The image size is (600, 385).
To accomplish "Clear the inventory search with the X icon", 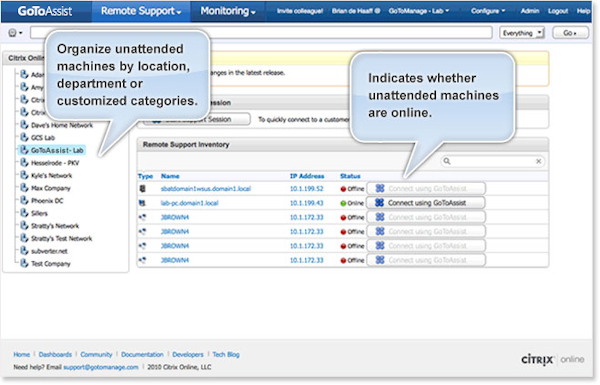I will (538, 161).
